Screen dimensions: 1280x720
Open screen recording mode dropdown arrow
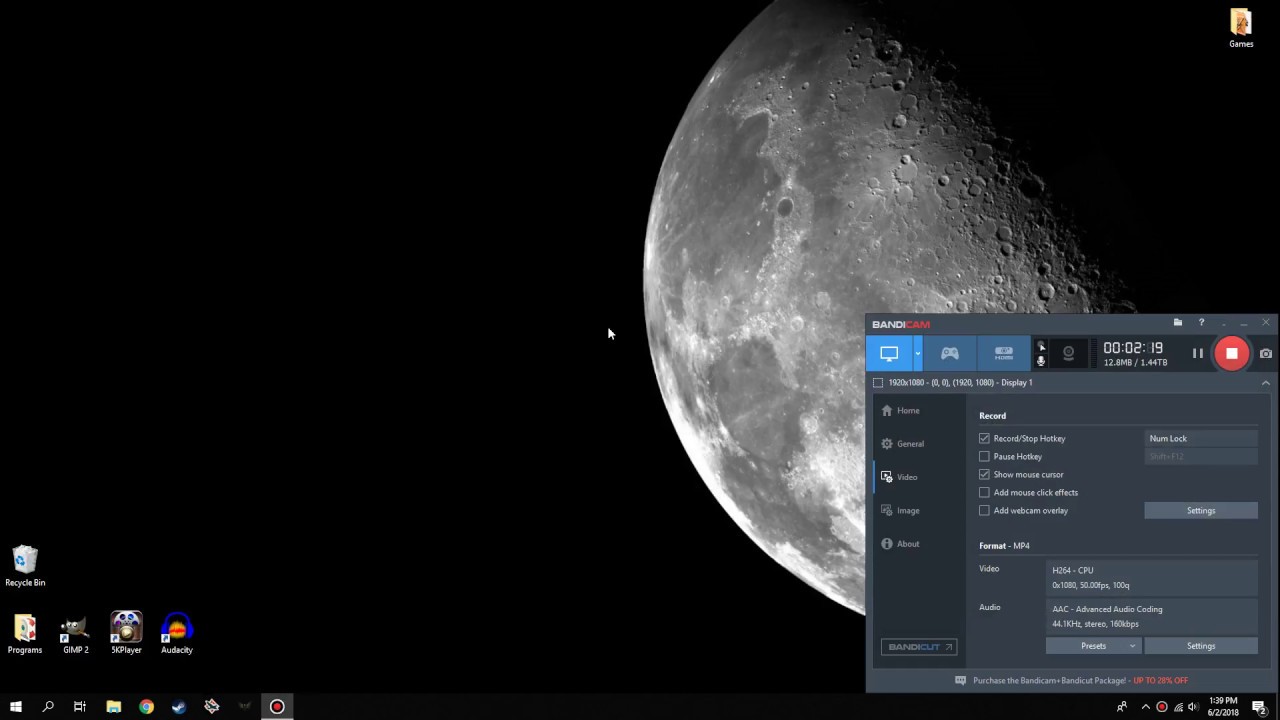tap(917, 353)
